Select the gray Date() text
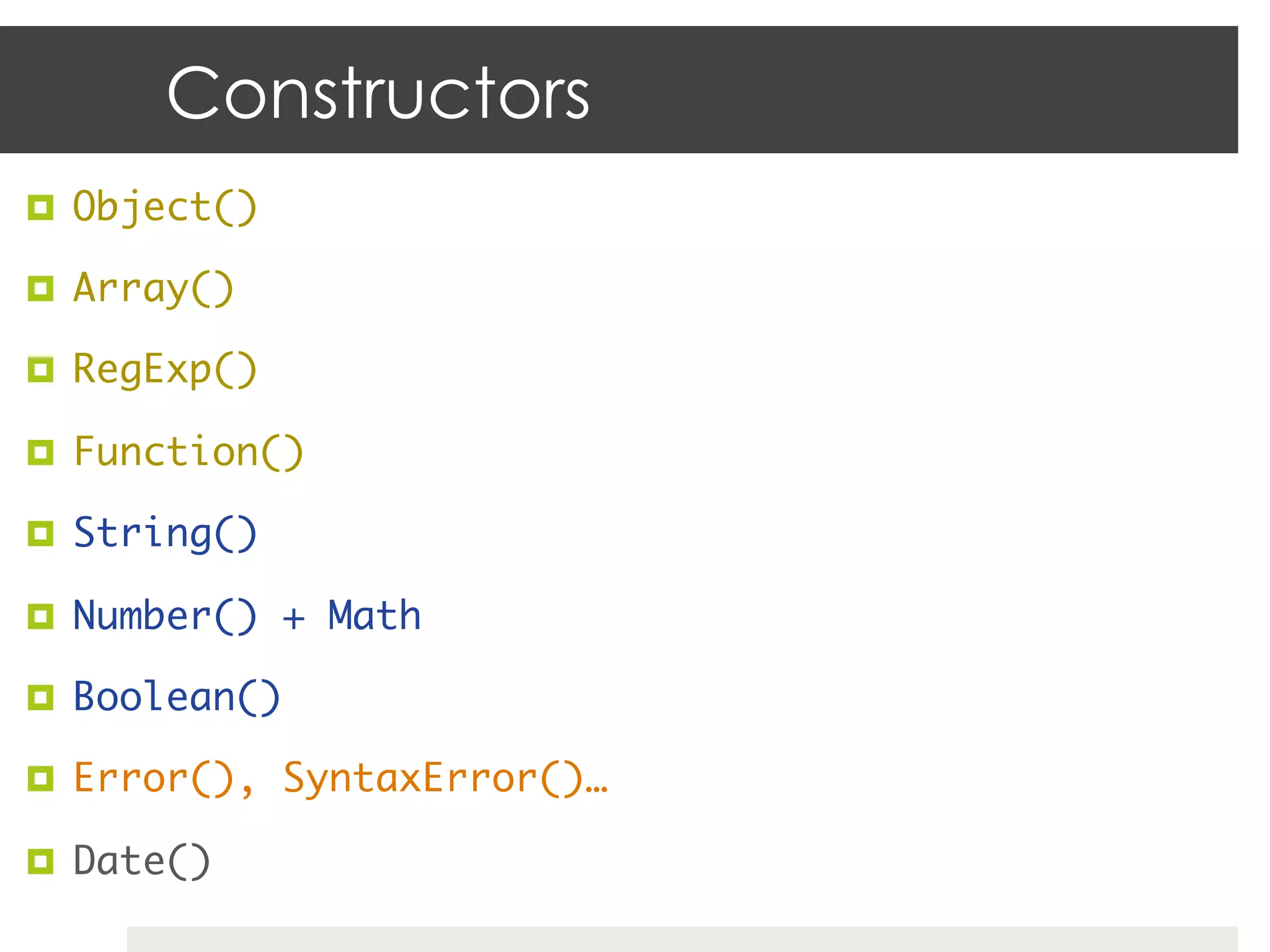 pos(141,861)
